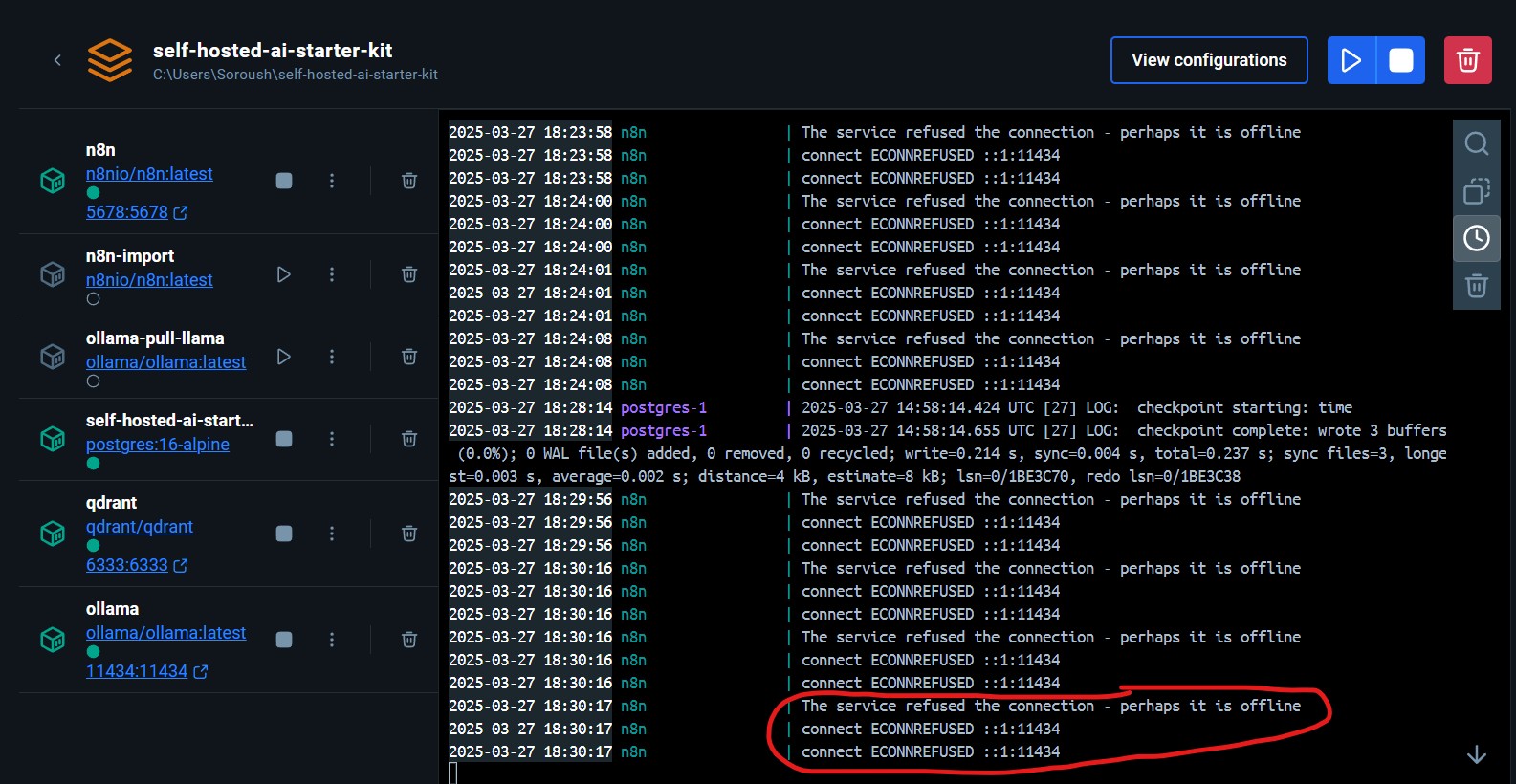Click the n8n container cube icon
This screenshot has height=784, width=1516.
click(x=53, y=181)
